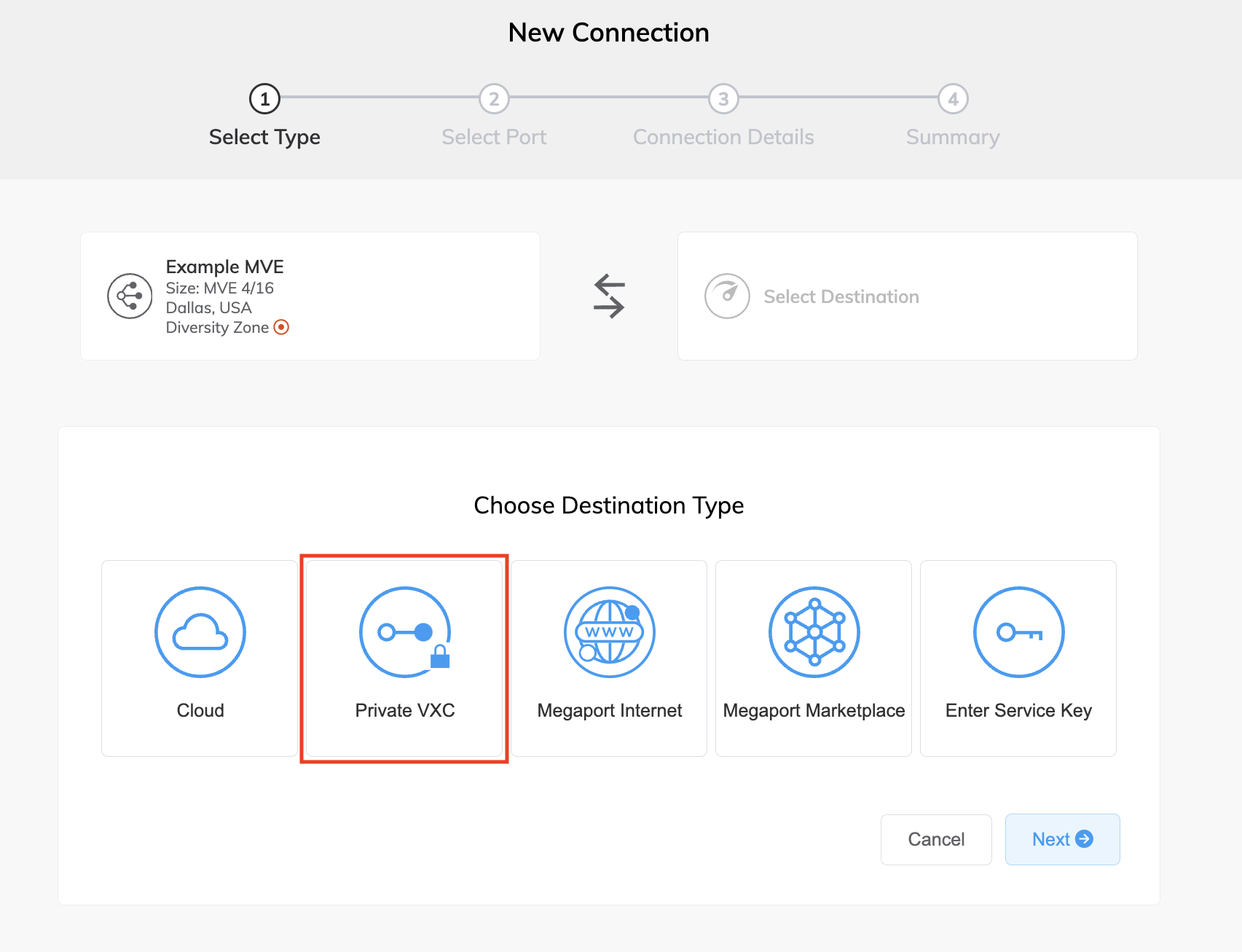
Task: Click the Example MVE share icon
Action: point(130,296)
